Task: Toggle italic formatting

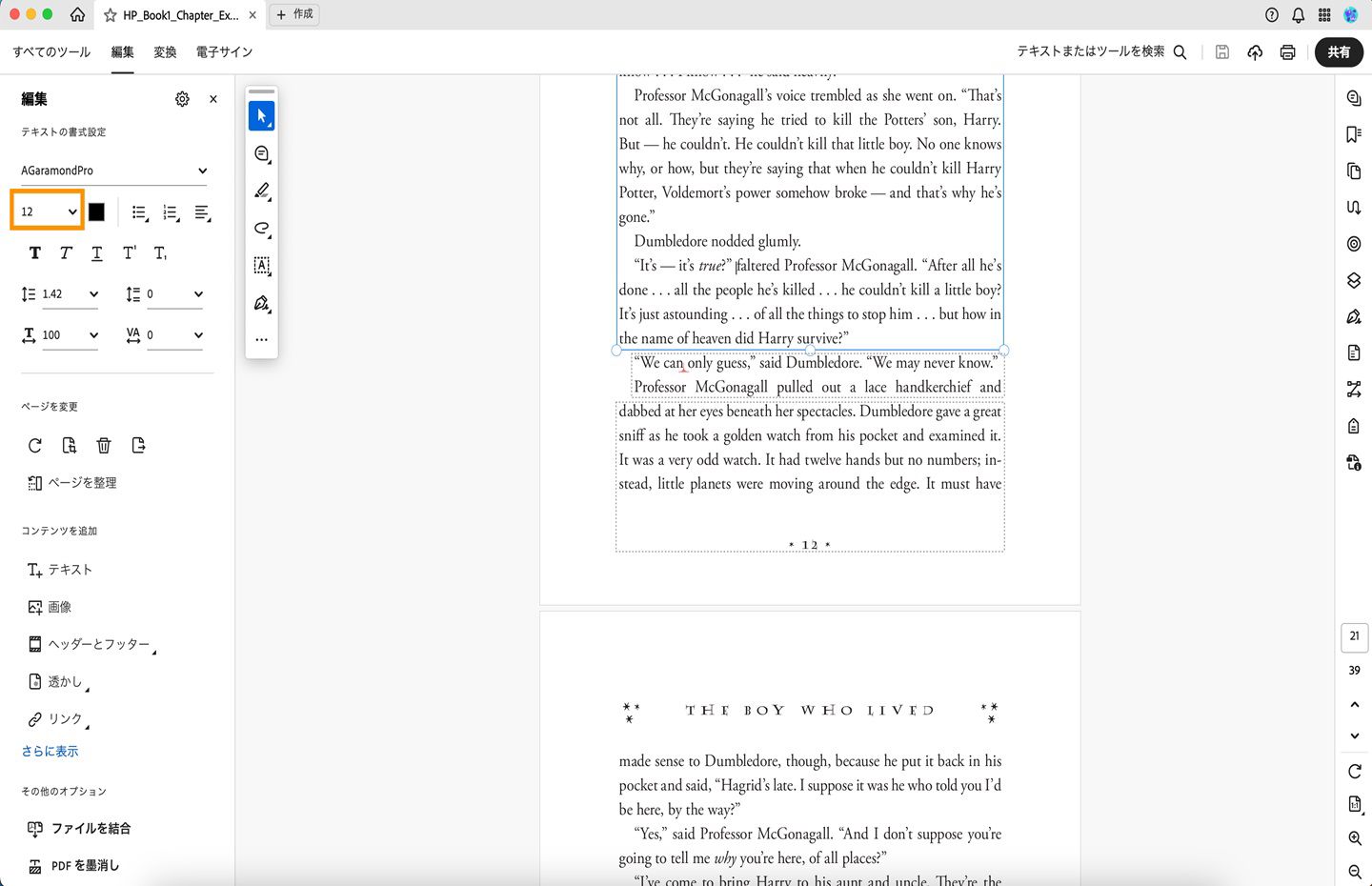Action: pos(65,252)
